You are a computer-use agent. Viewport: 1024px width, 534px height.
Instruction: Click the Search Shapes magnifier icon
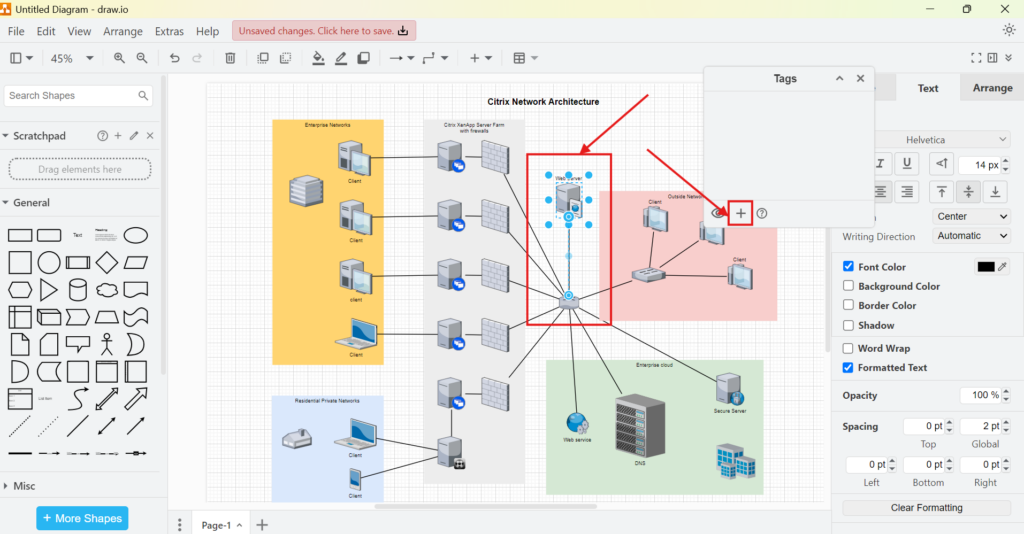click(x=143, y=96)
